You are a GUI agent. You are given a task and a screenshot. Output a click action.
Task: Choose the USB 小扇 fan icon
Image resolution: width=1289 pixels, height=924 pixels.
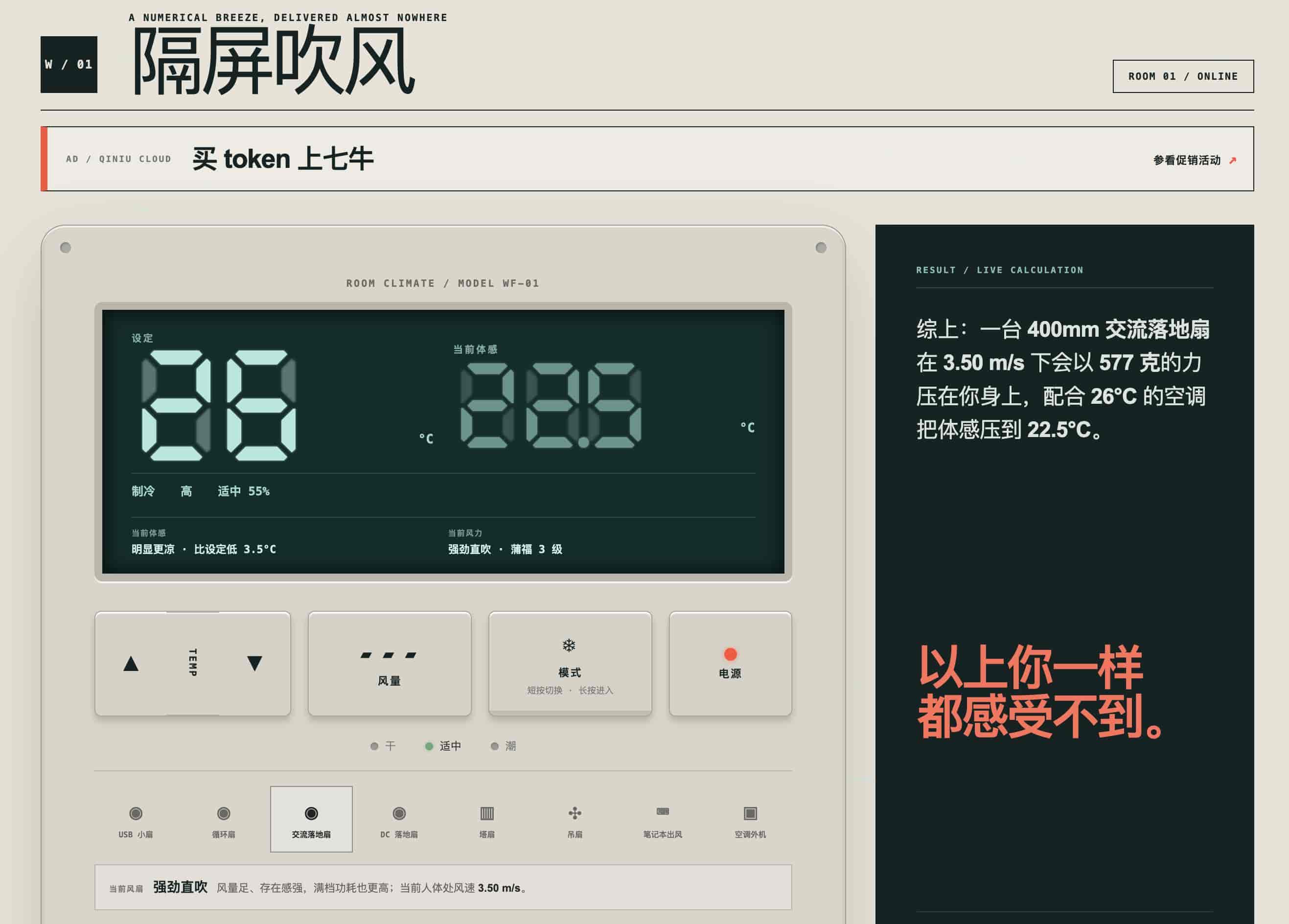135,819
